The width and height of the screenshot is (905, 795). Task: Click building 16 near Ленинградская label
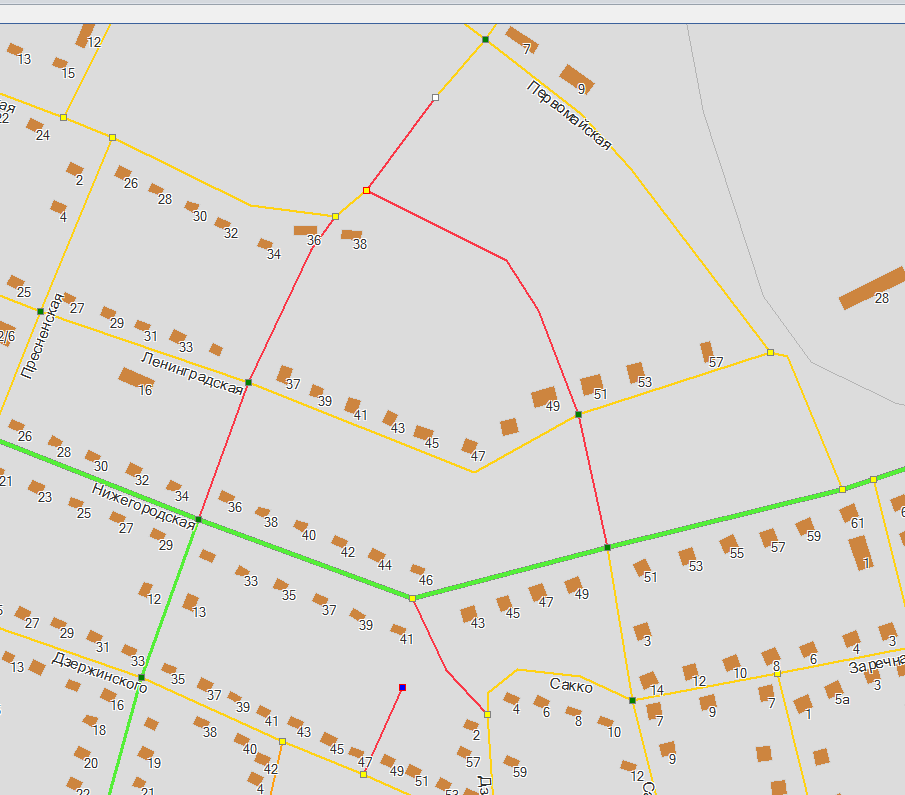pos(134,378)
